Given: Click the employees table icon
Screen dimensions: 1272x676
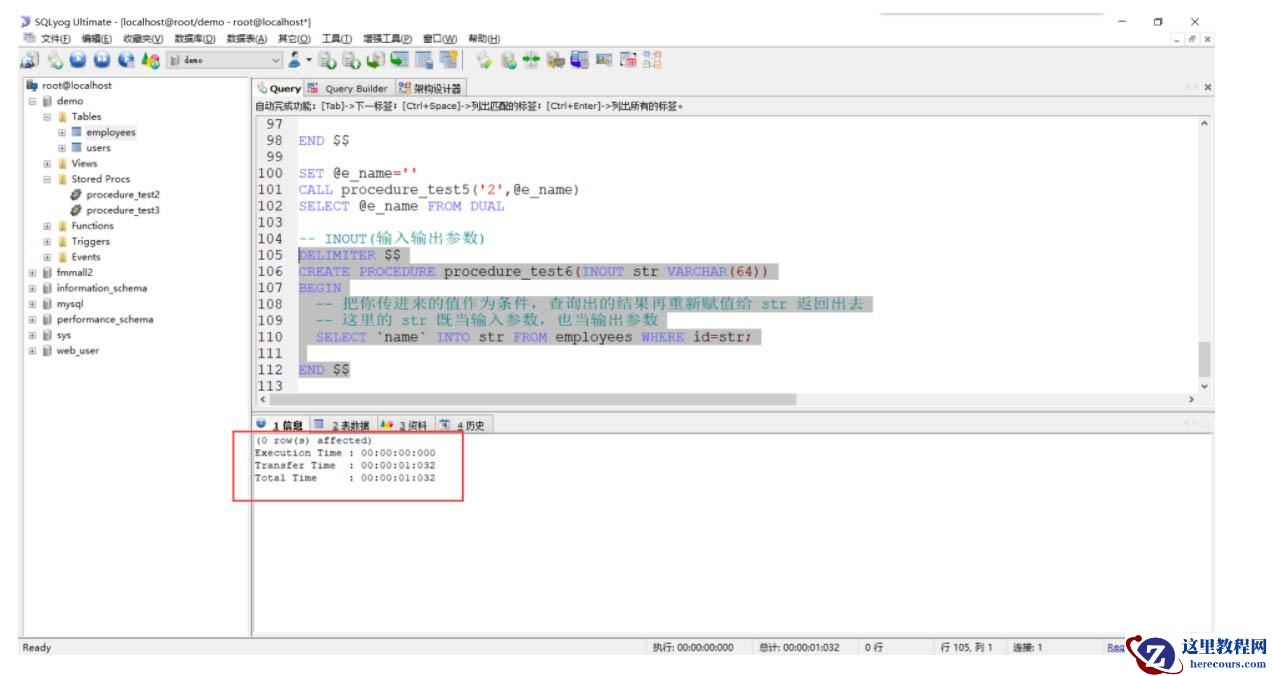Looking at the screenshot, I should point(76,132).
